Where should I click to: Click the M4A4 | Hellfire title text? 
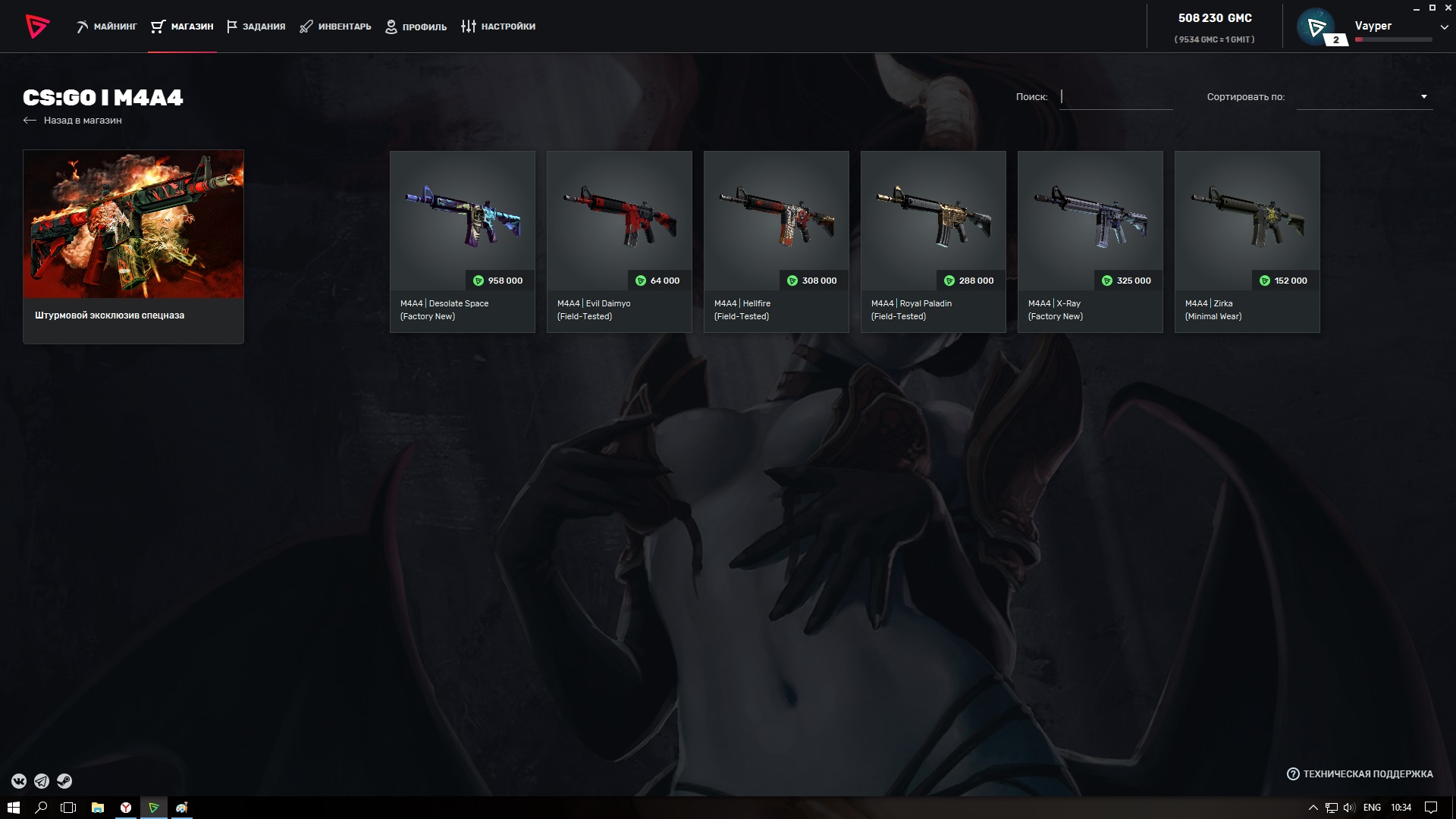[742, 303]
